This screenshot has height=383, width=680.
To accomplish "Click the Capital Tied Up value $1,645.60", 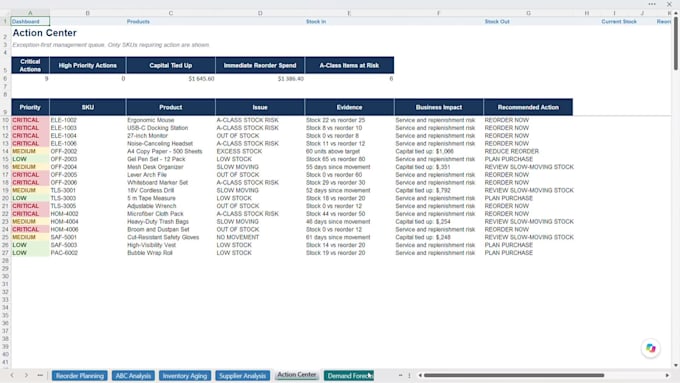I will (x=201, y=79).
